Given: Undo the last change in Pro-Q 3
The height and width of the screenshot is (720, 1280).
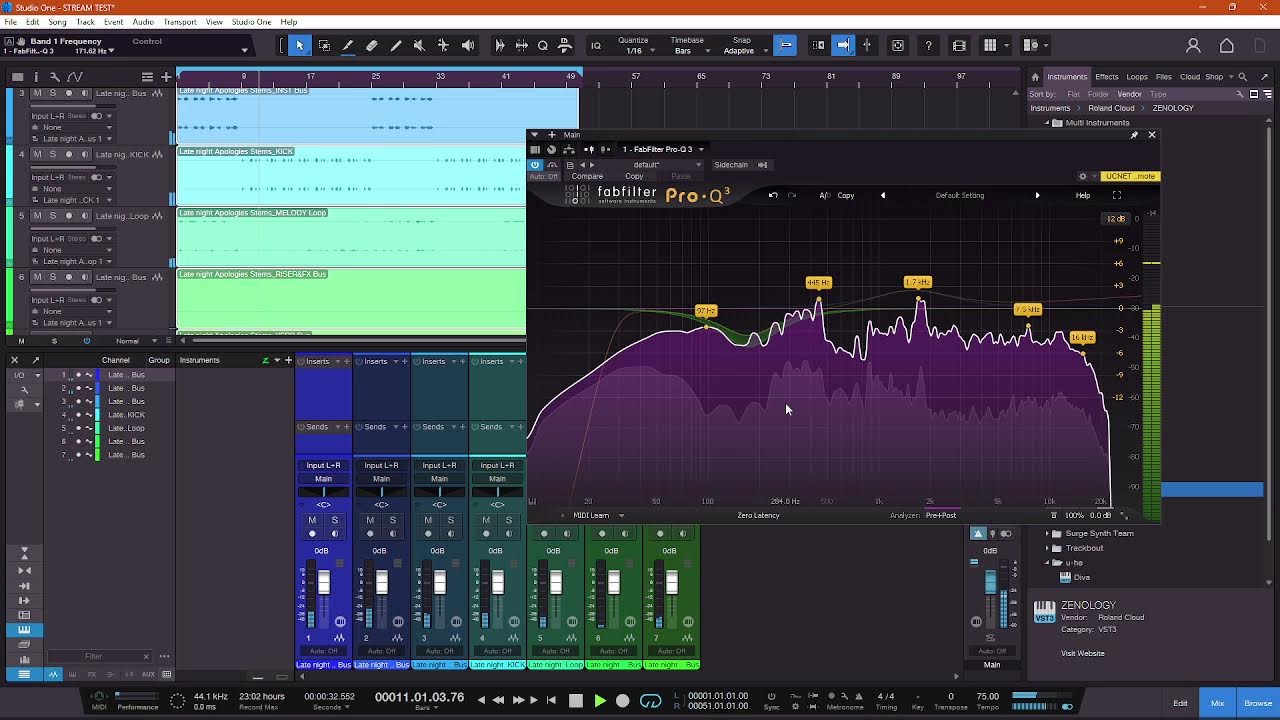Looking at the screenshot, I should coord(773,195).
